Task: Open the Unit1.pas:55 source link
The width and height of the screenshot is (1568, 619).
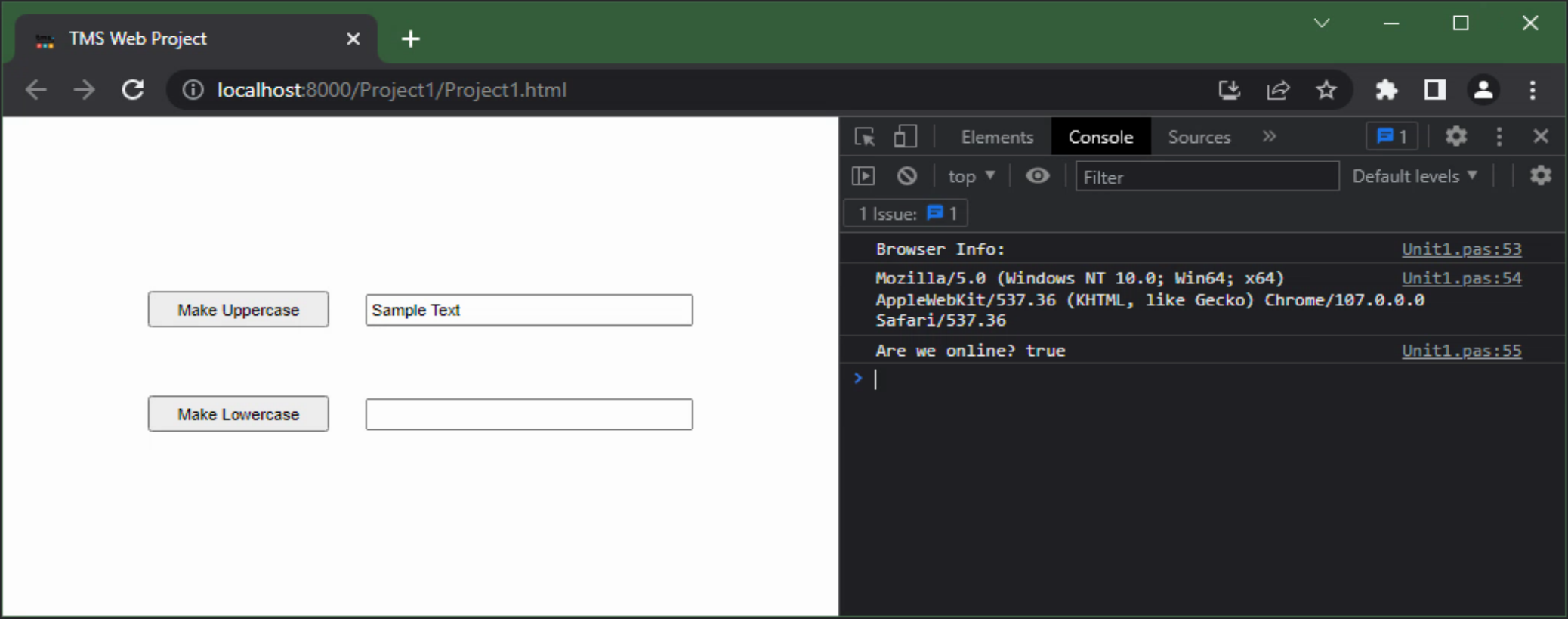Action: click(1462, 350)
